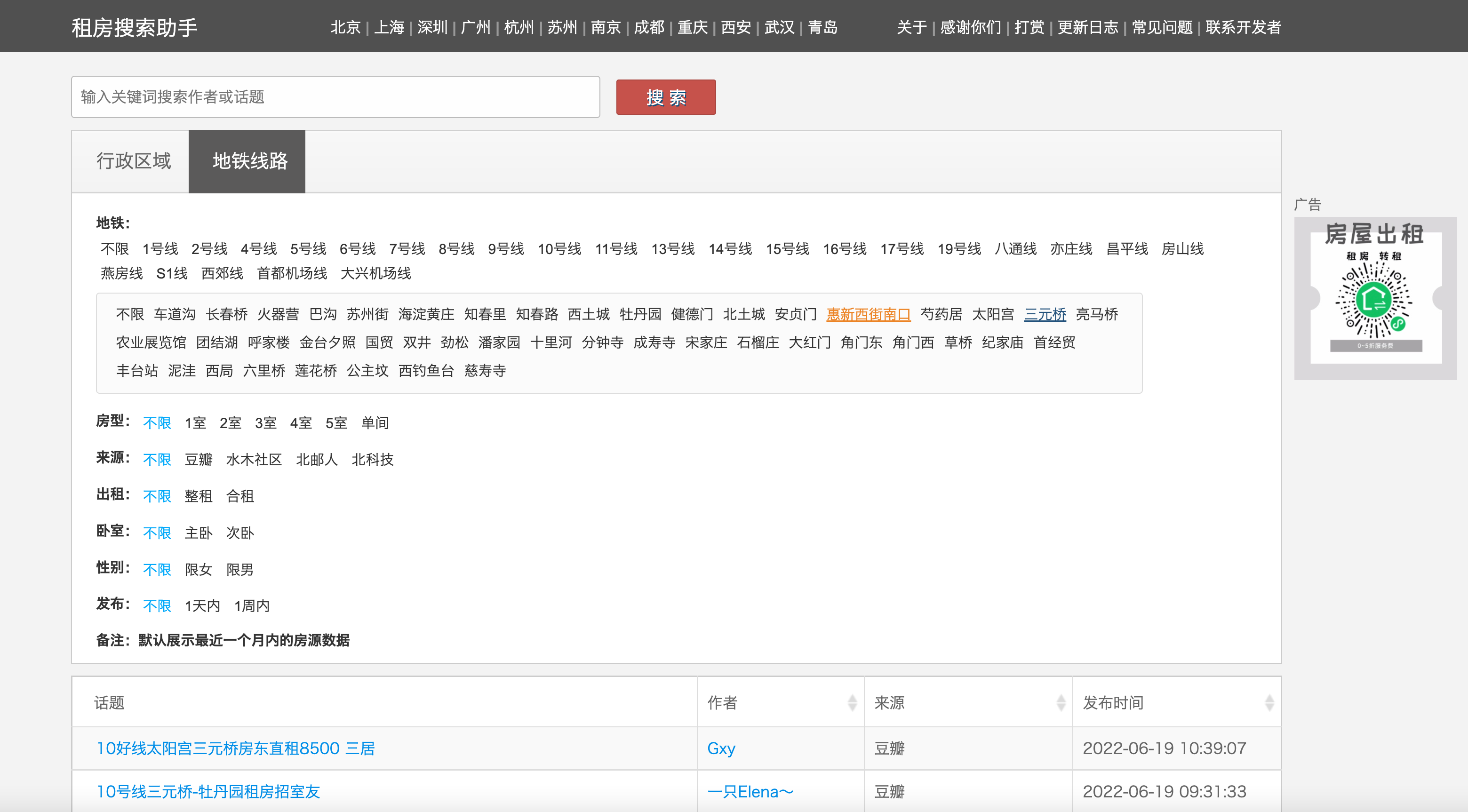1468x812 pixels.
Task: Switch to the 行政区域 tab
Action: click(x=133, y=161)
